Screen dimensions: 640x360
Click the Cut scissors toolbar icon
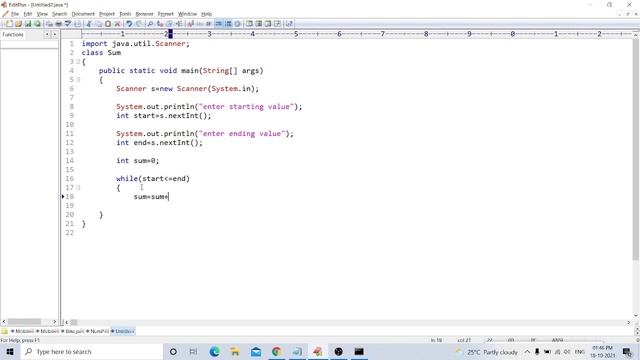(89, 24)
